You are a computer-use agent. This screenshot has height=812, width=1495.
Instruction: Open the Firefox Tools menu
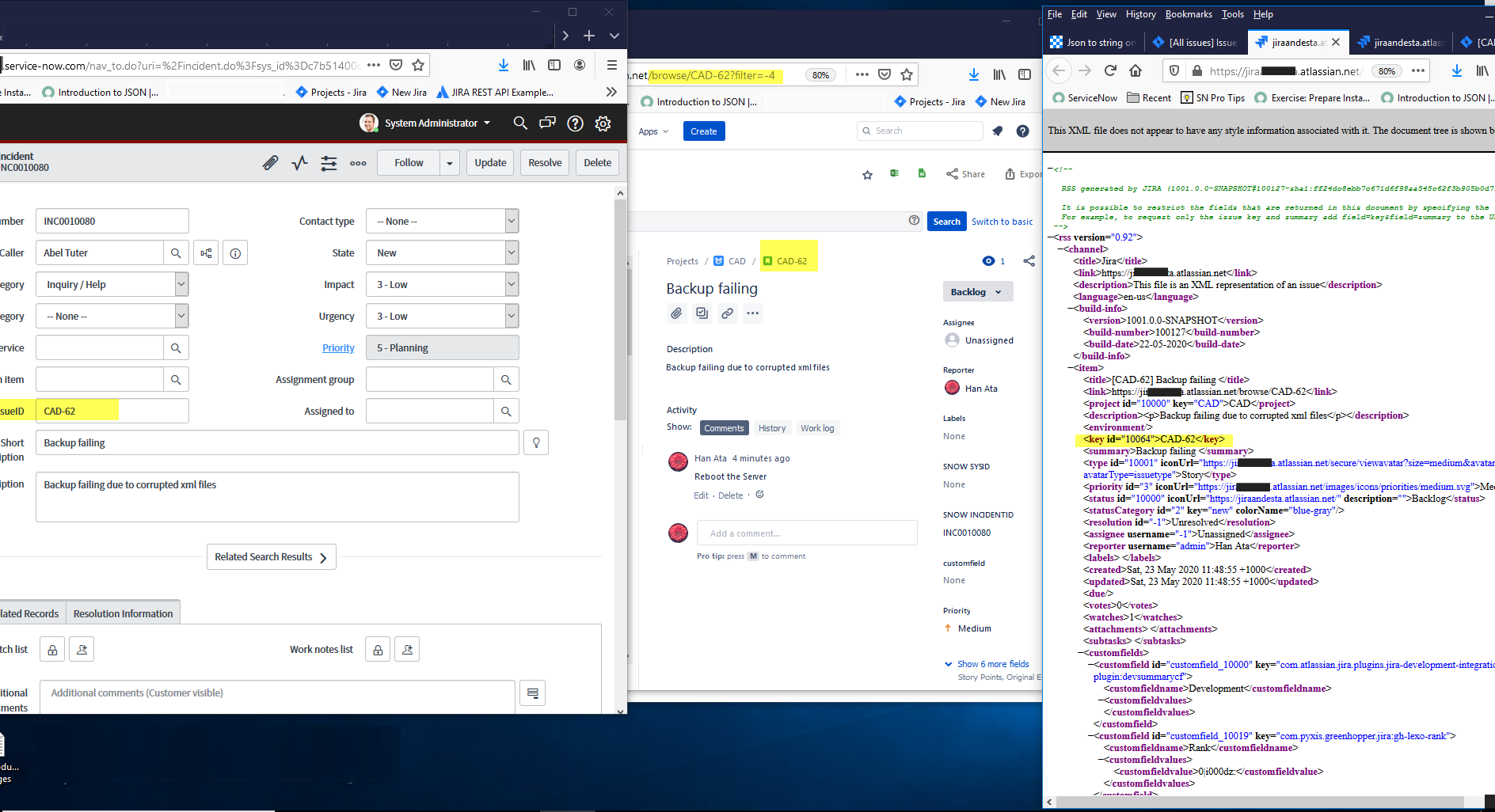click(1232, 14)
